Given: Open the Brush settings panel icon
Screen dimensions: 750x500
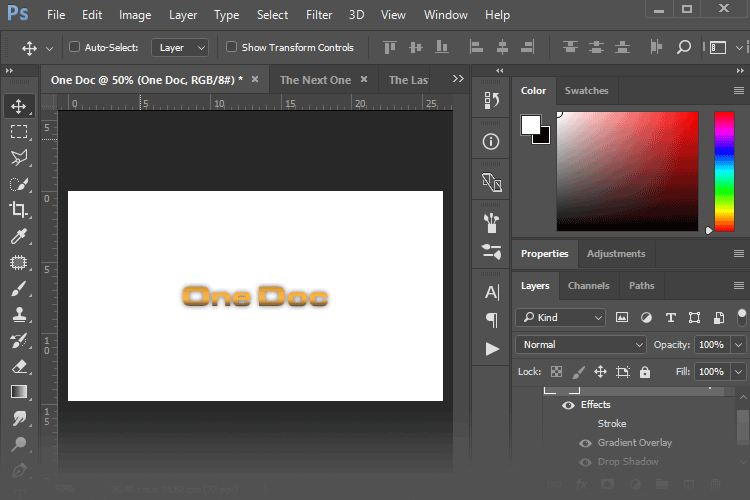Looking at the screenshot, I should point(491,252).
